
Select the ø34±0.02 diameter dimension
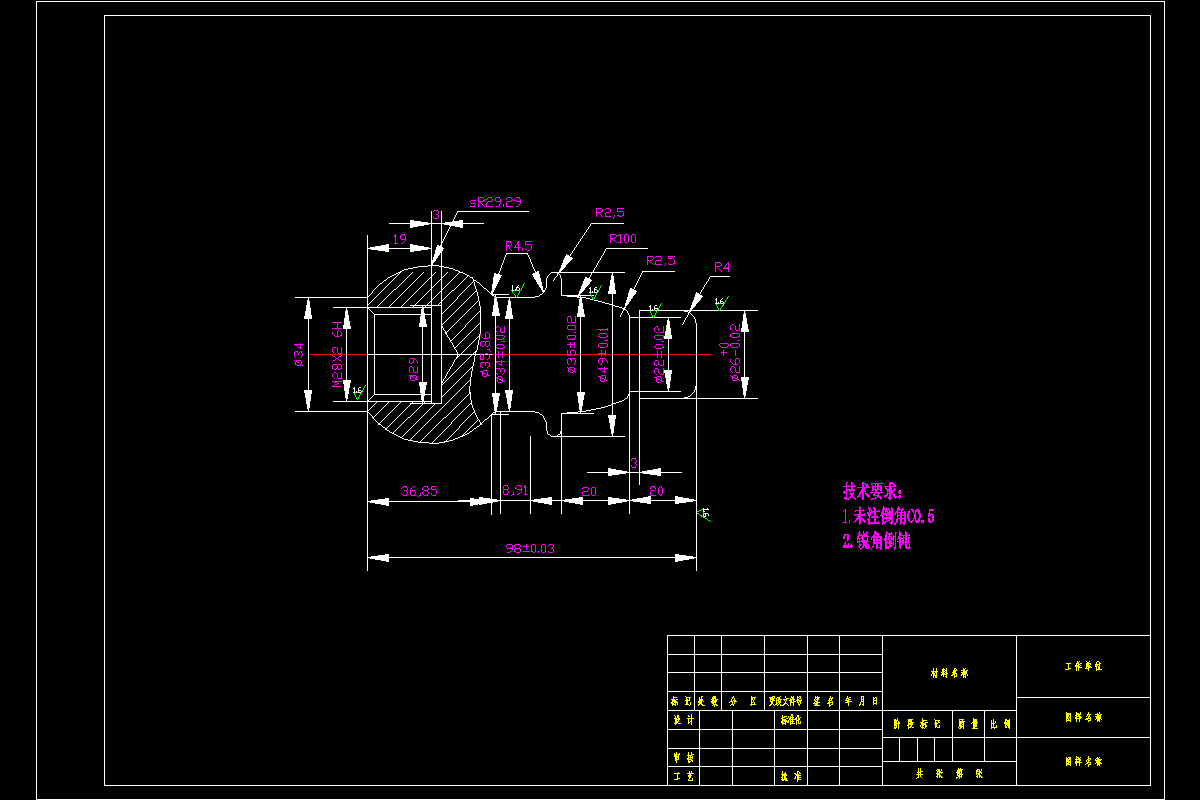coord(500,353)
